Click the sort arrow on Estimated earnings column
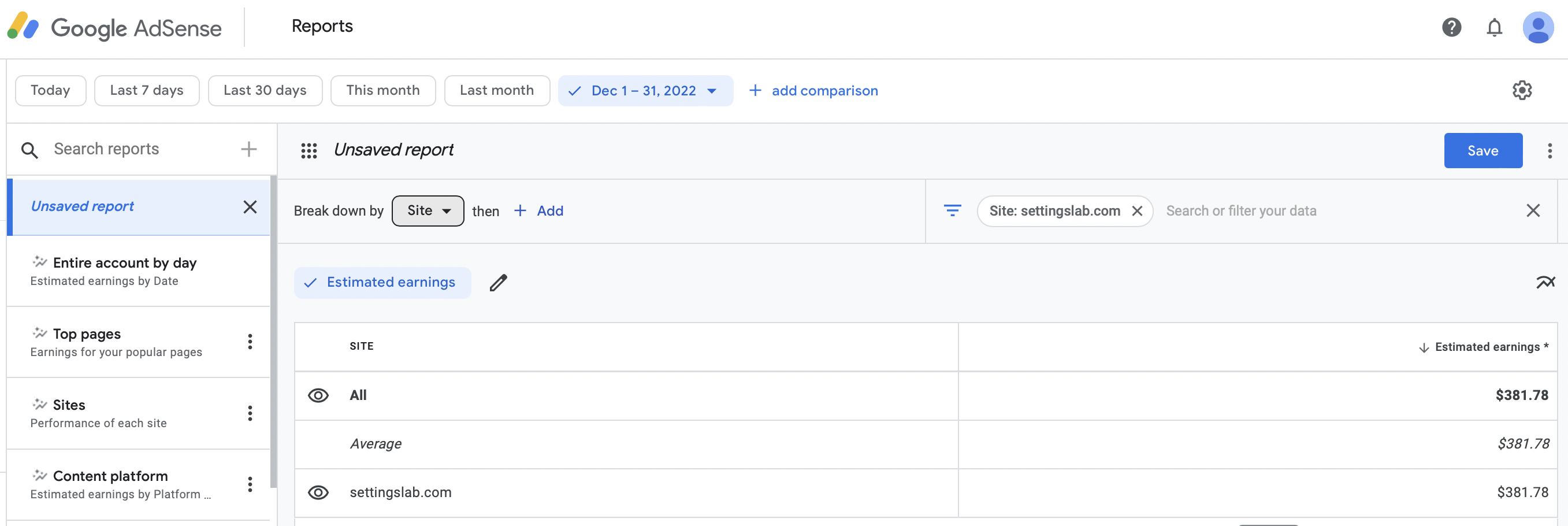 pos(1424,347)
